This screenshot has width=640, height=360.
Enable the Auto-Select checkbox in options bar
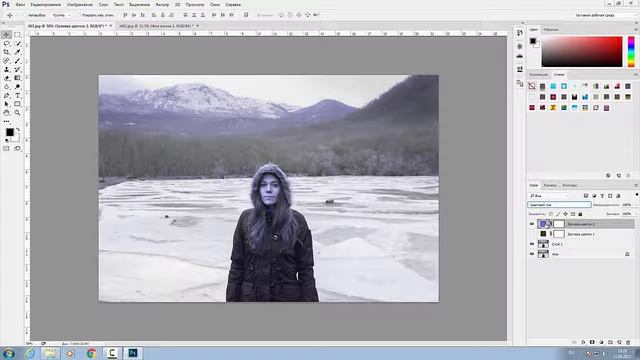coord(25,15)
